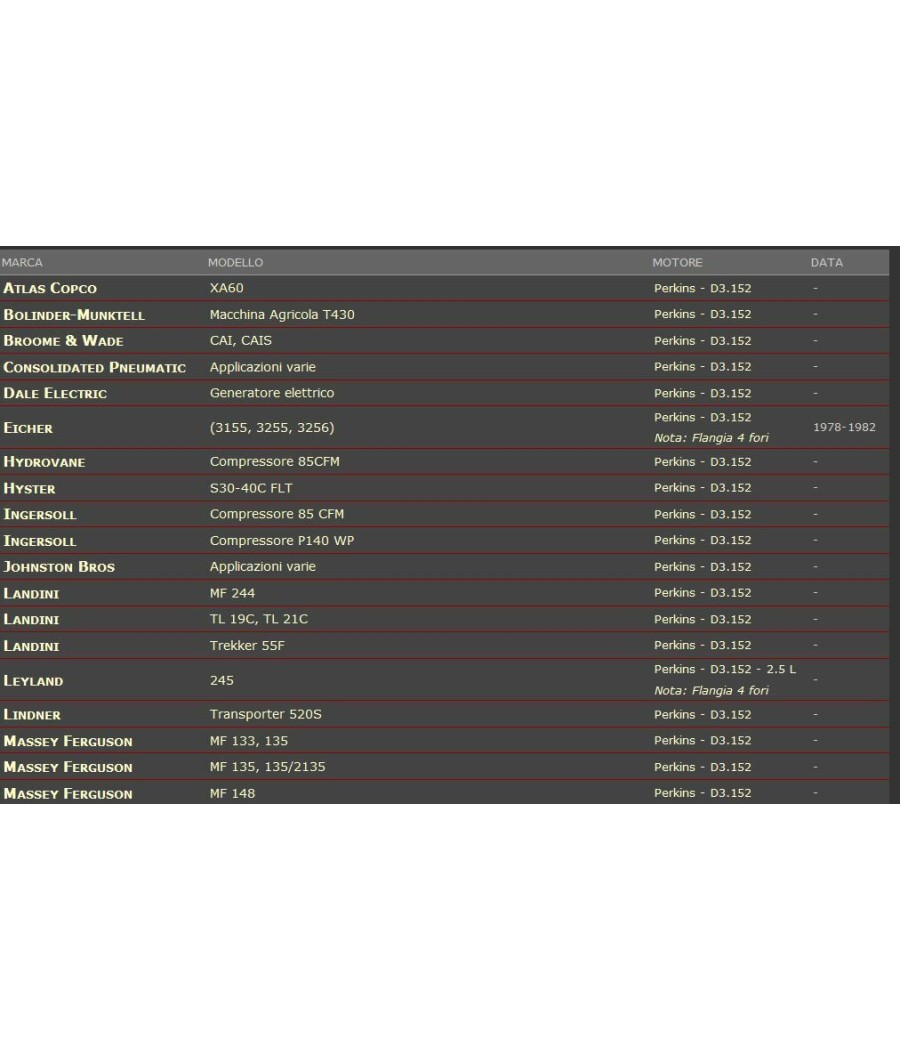Click MF 133, 135 model
Image resolution: width=900 pixels, height=1050 pixels.
coord(248,741)
